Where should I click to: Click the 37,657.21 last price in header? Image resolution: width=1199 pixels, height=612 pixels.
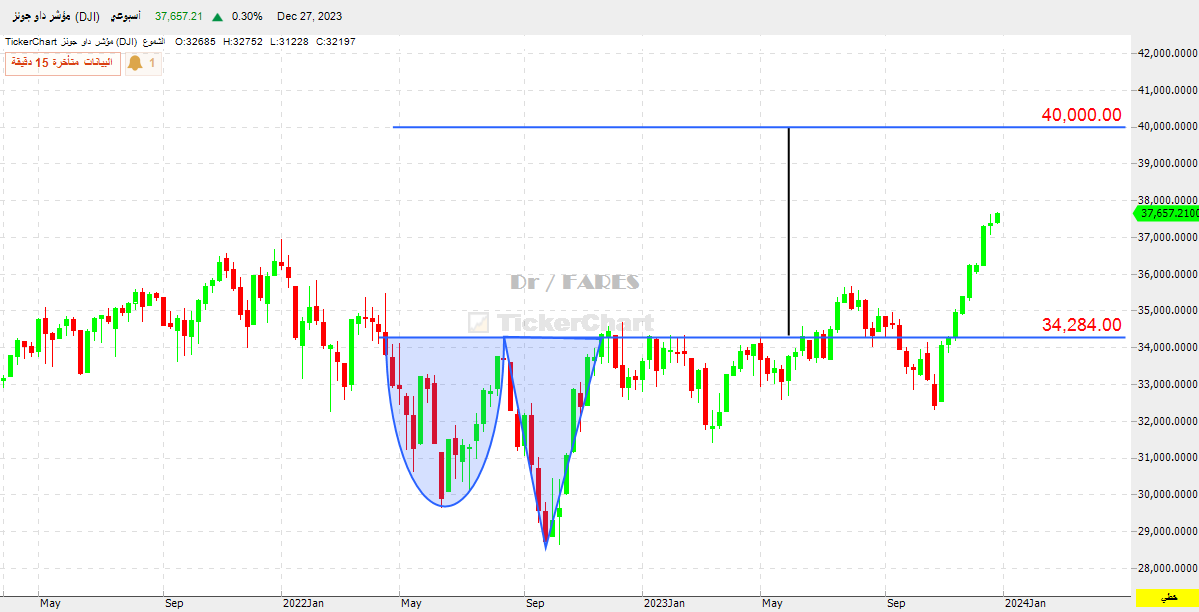tap(179, 16)
